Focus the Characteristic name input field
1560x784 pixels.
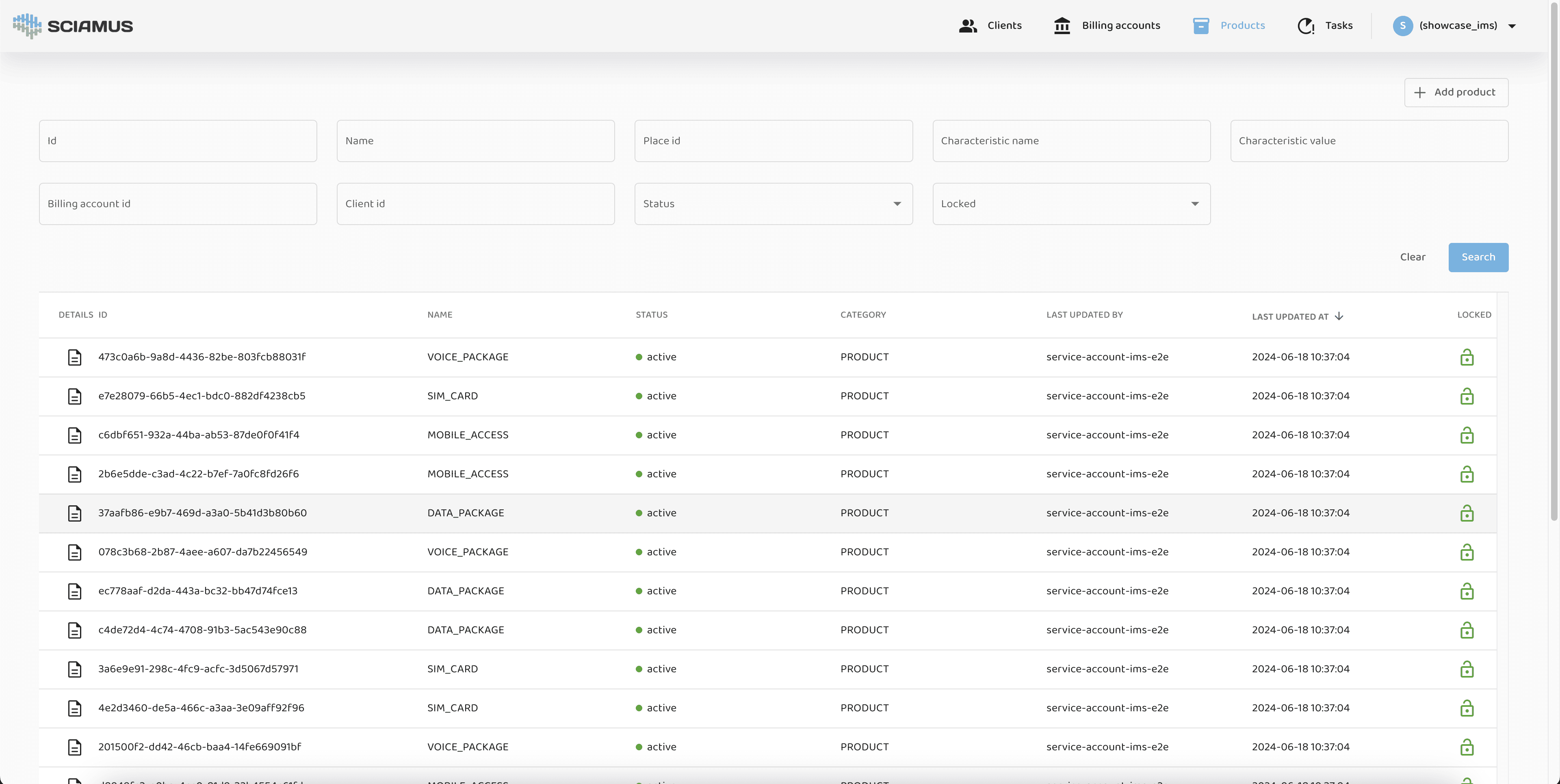pyautogui.click(x=1071, y=141)
